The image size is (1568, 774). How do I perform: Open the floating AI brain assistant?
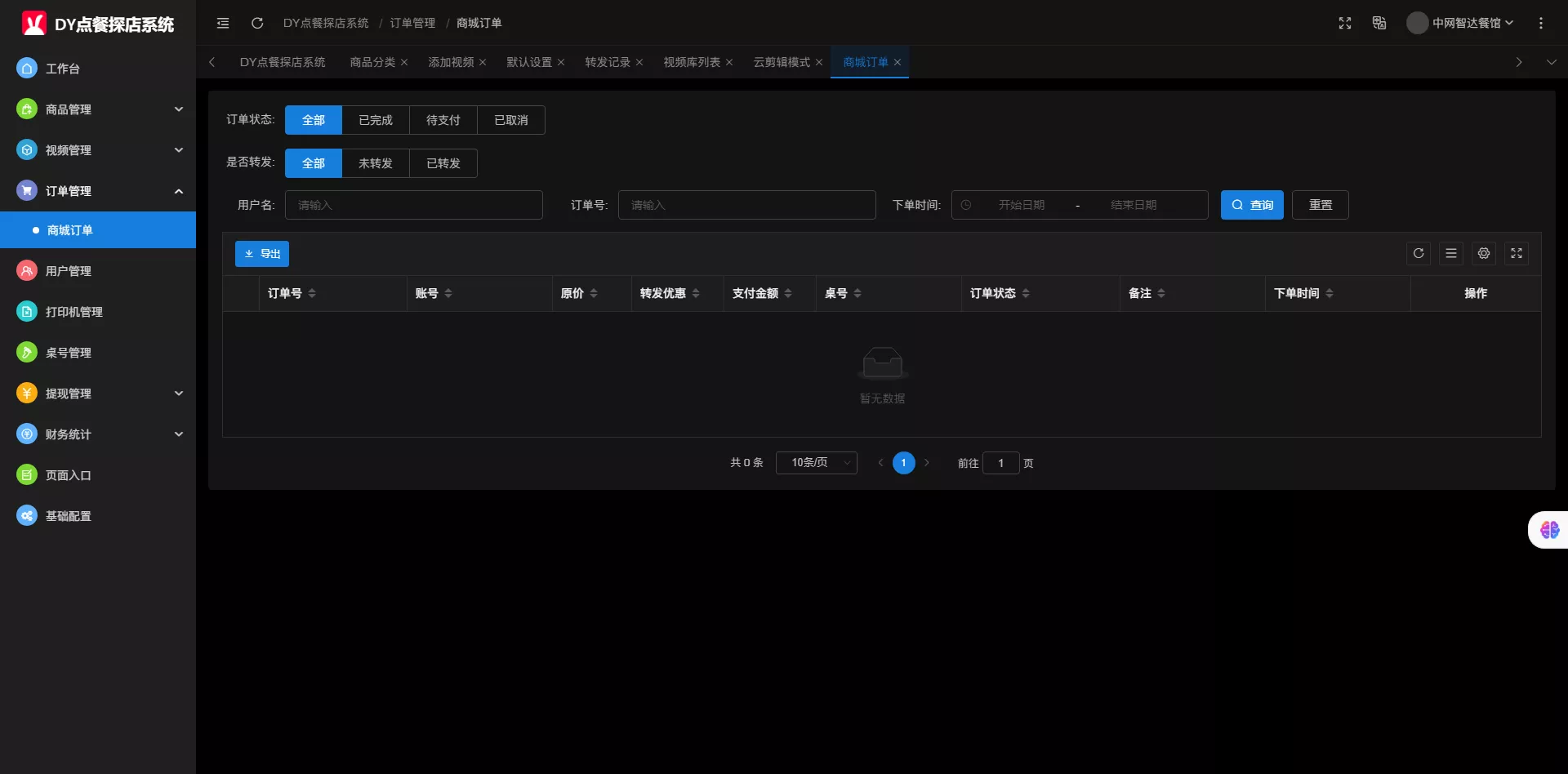(x=1549, y=530)
